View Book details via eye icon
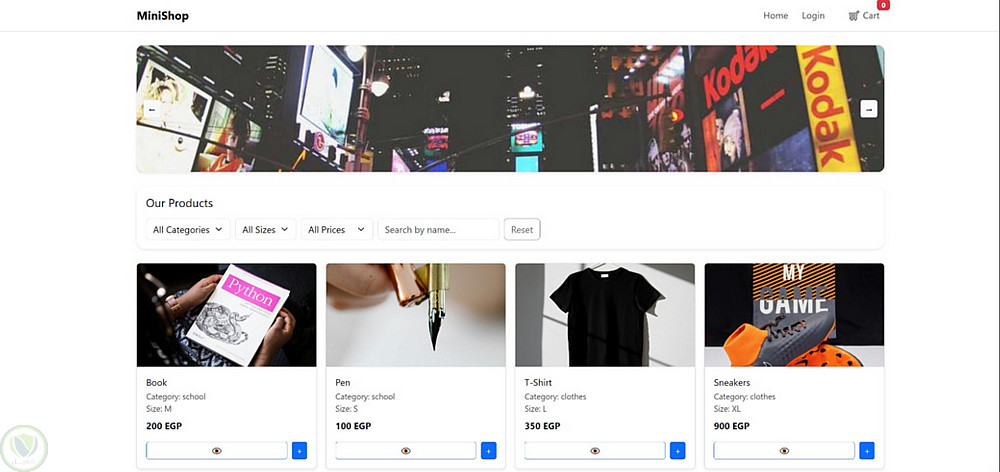The width and height of the screenshot is (1000, 472). 217,450
